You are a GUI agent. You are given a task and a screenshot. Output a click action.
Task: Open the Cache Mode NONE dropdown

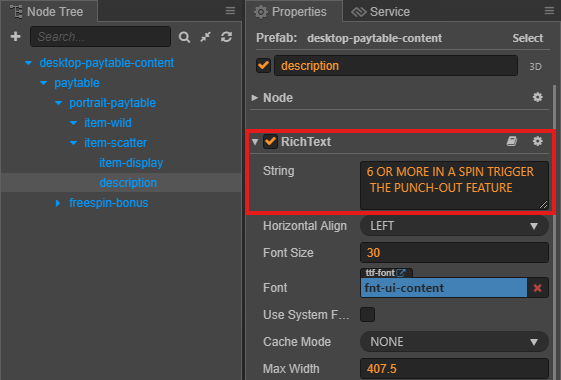click(x=454, y=342)
